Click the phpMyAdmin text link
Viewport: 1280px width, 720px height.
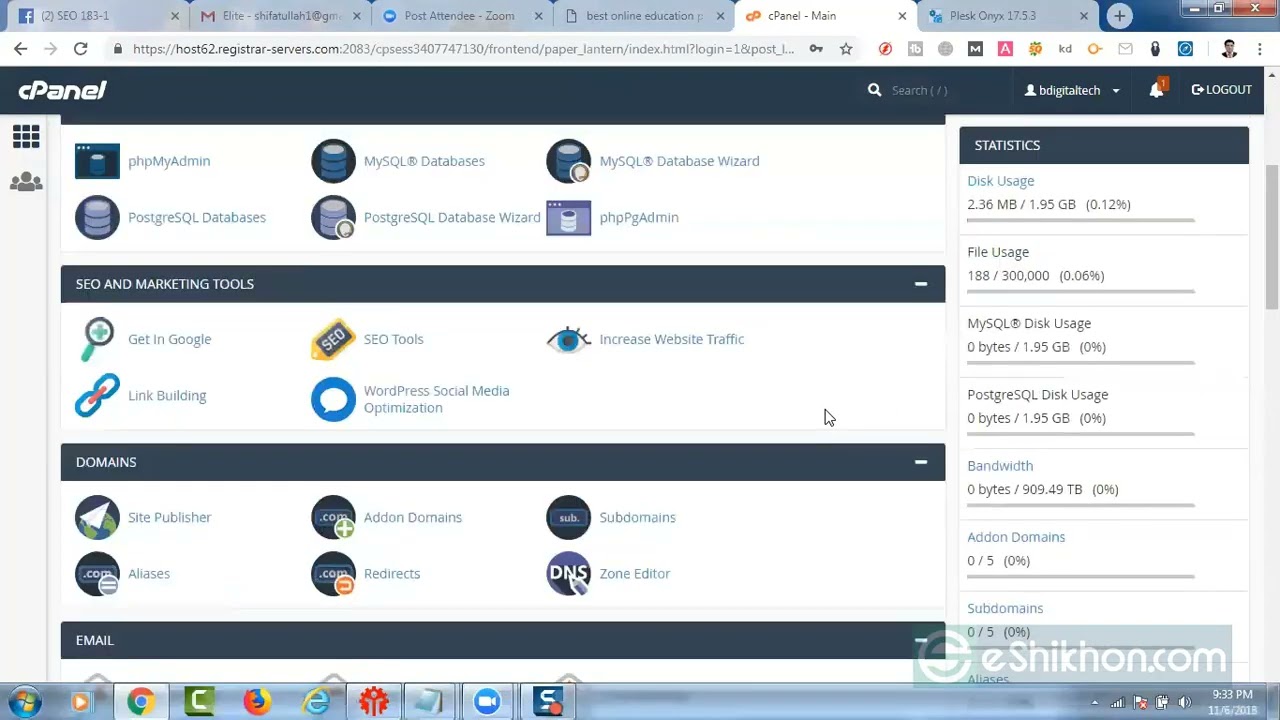[x=169, y=161]
